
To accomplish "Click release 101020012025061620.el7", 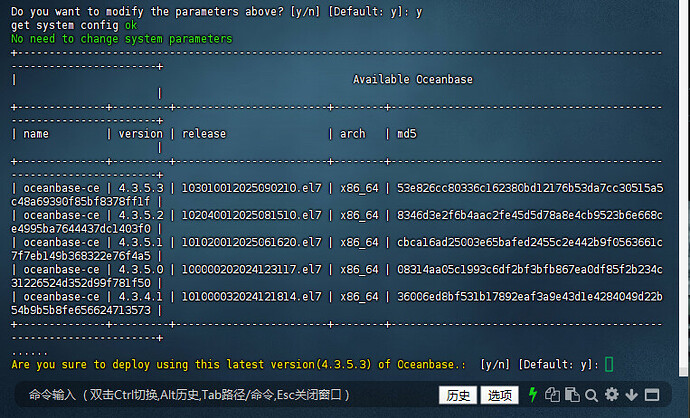I will click(x=252, y=242).
